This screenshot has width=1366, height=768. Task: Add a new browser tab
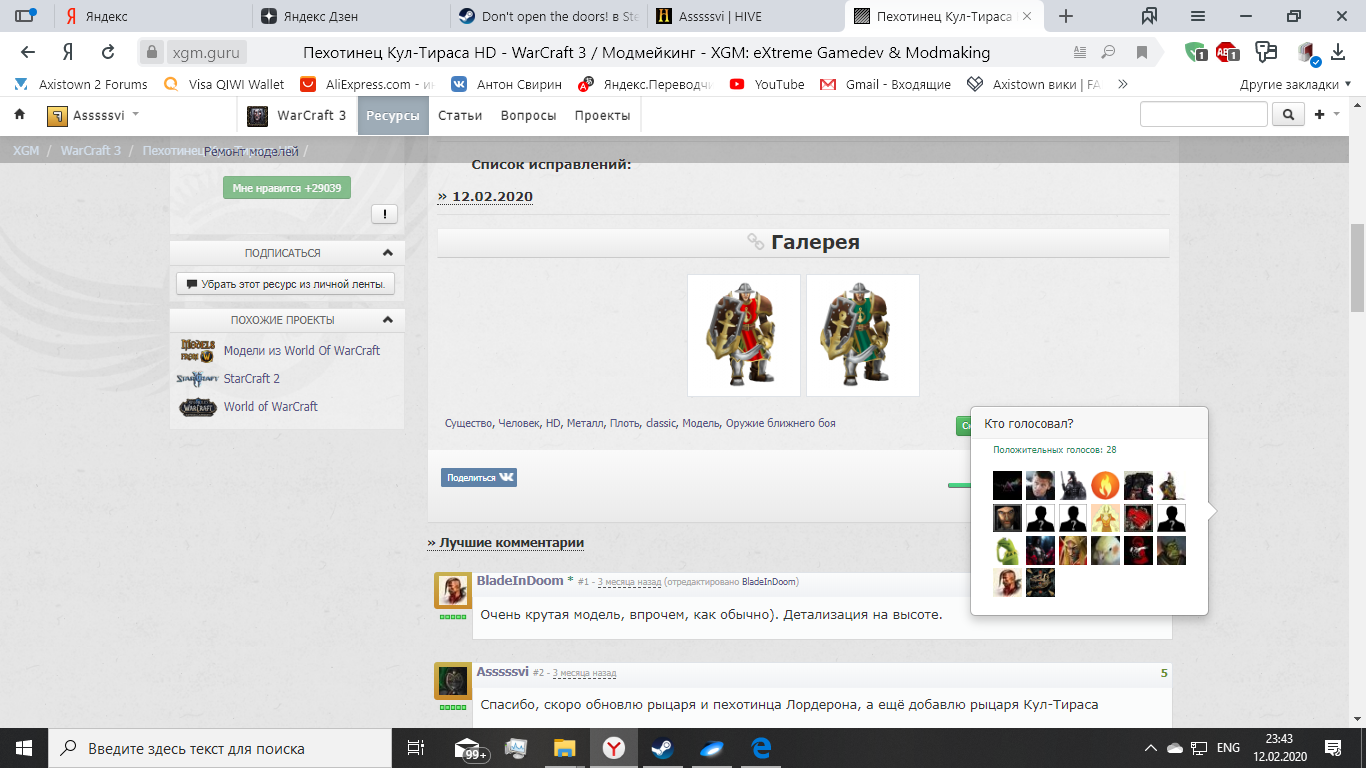tap(1066, 16)
